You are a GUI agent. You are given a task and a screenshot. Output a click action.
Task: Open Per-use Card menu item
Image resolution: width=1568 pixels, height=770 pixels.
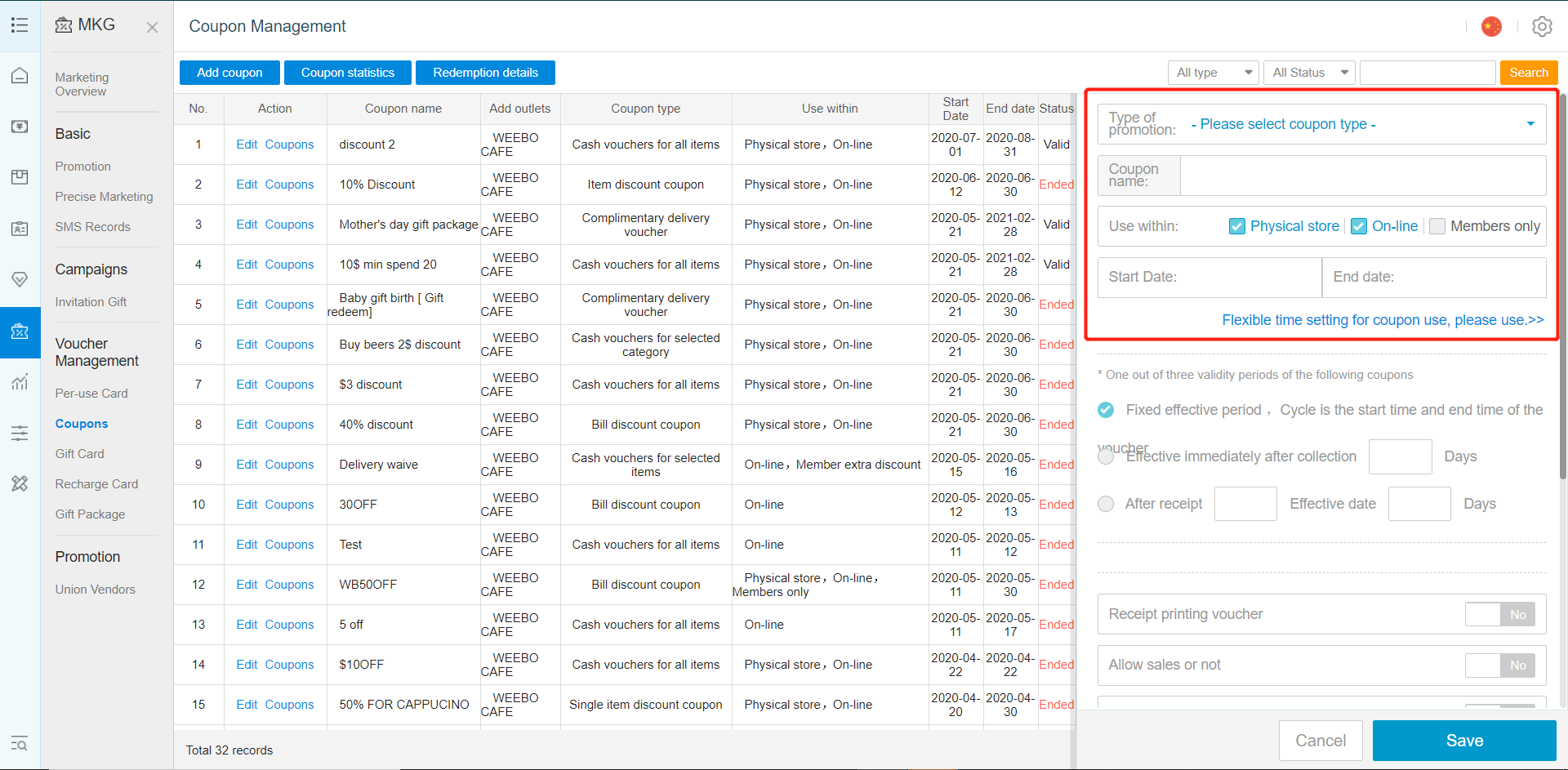tap(91, 394)
